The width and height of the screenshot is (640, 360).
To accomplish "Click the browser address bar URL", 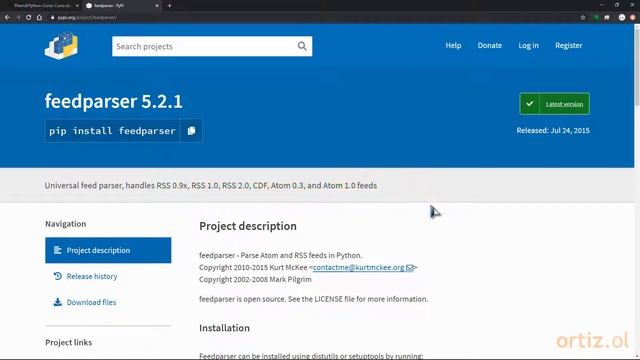I will [x=87, y=18].
